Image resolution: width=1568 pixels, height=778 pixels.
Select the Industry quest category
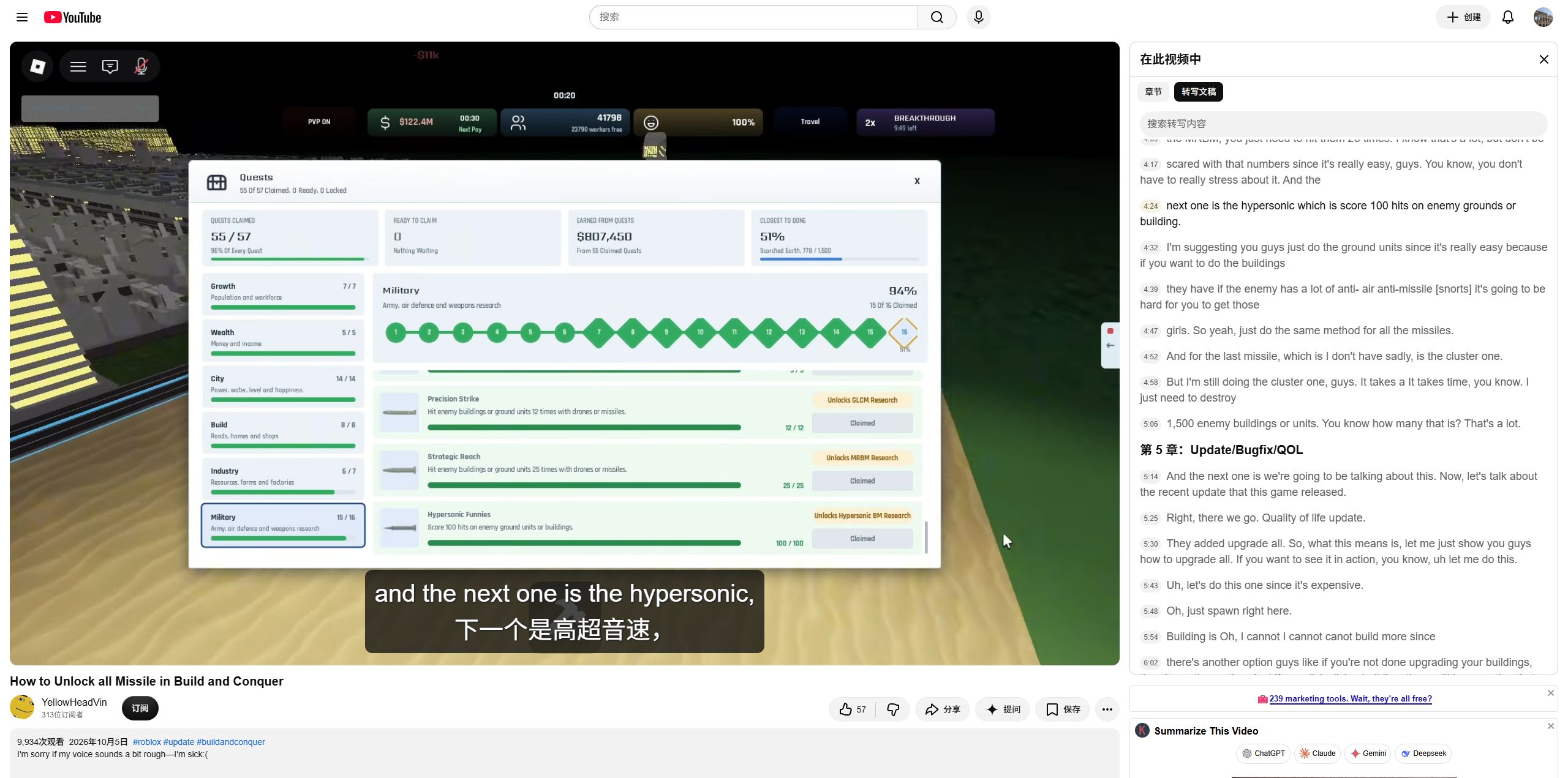coord(283,479)
